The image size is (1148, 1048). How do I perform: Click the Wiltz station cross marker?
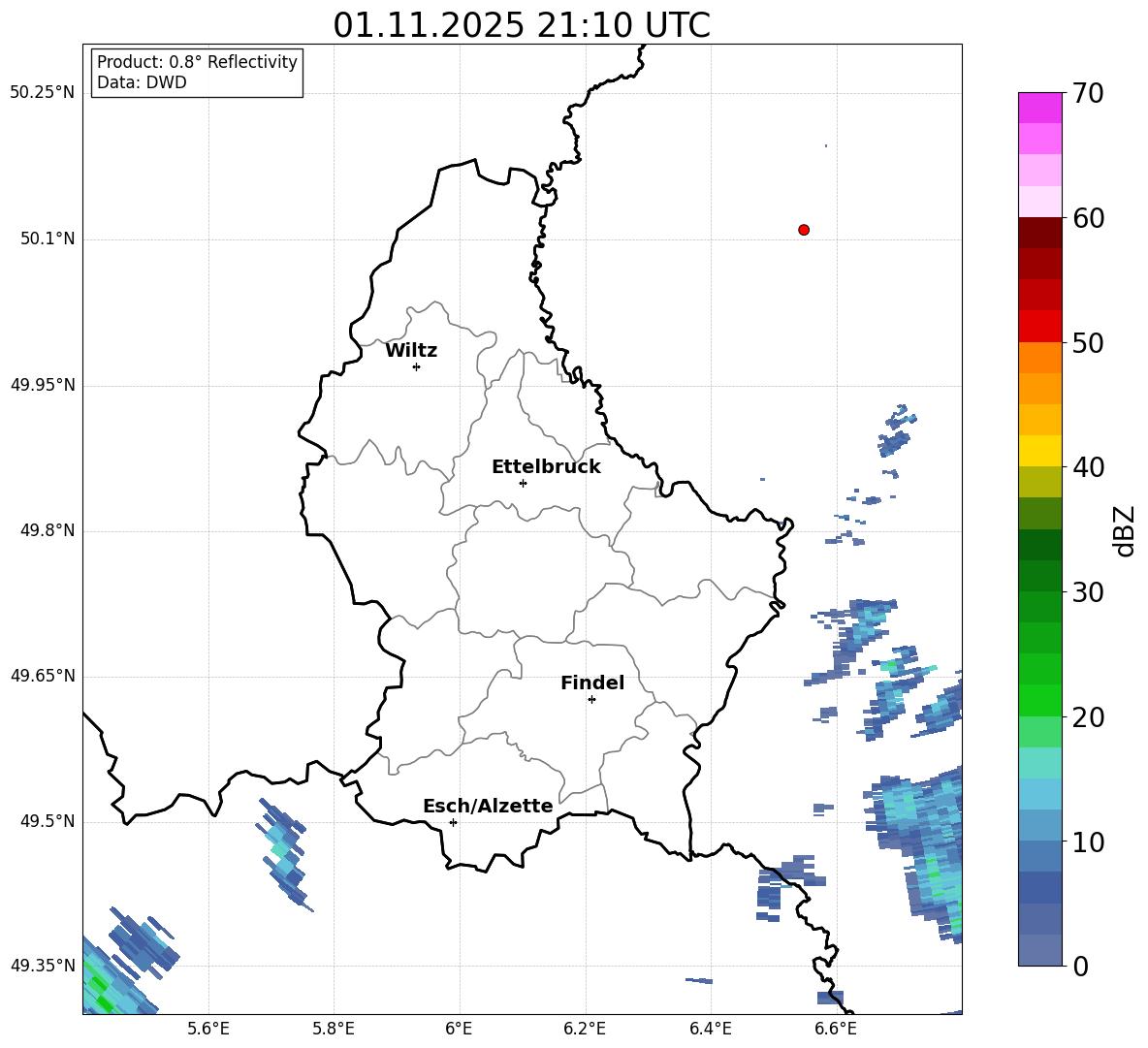click(417, 366)
